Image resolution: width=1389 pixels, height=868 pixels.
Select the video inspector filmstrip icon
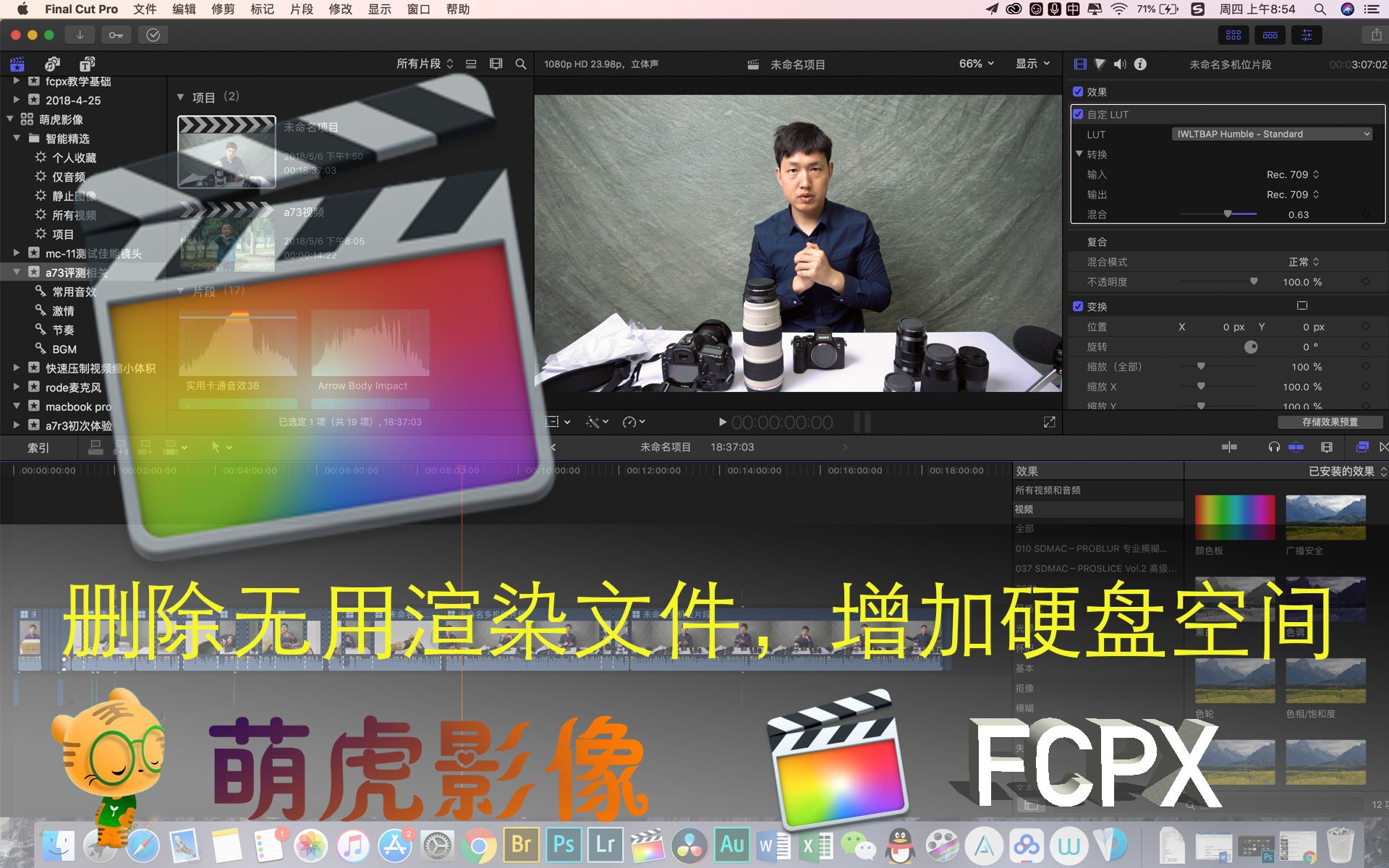point(1080,64)
